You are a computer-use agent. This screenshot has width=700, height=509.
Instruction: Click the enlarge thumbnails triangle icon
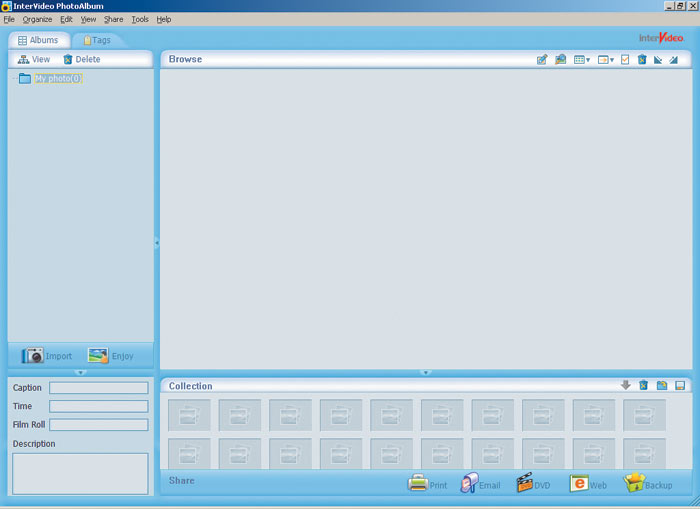[x=673, y=60]
